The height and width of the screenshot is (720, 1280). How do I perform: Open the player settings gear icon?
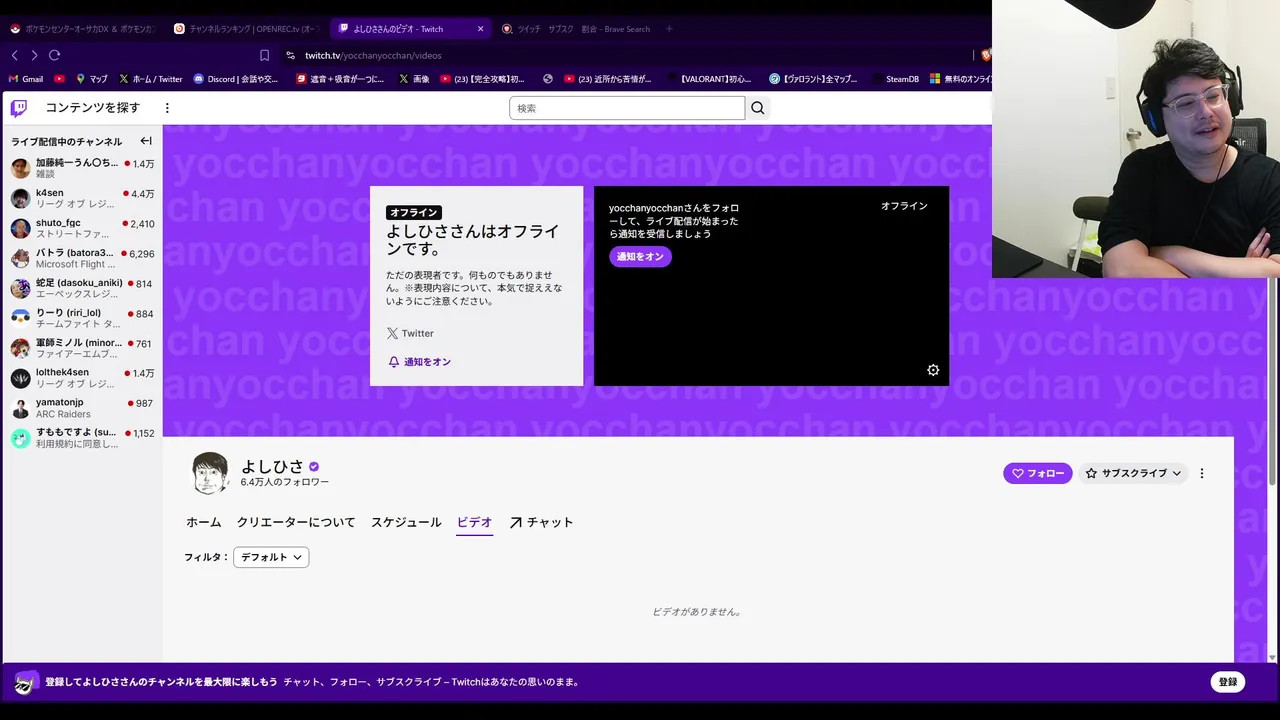[x=933, y=370]
